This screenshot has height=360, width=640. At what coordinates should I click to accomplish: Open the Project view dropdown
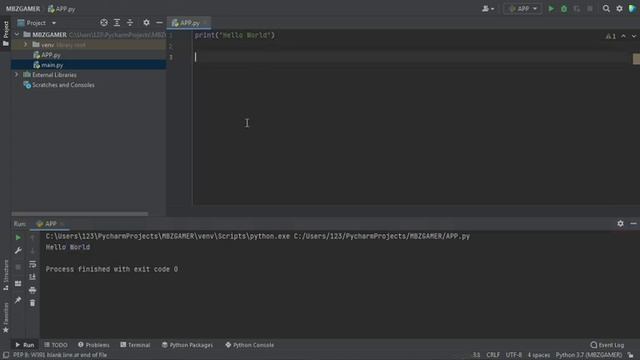pyautogui.click(x=37, y=23)
